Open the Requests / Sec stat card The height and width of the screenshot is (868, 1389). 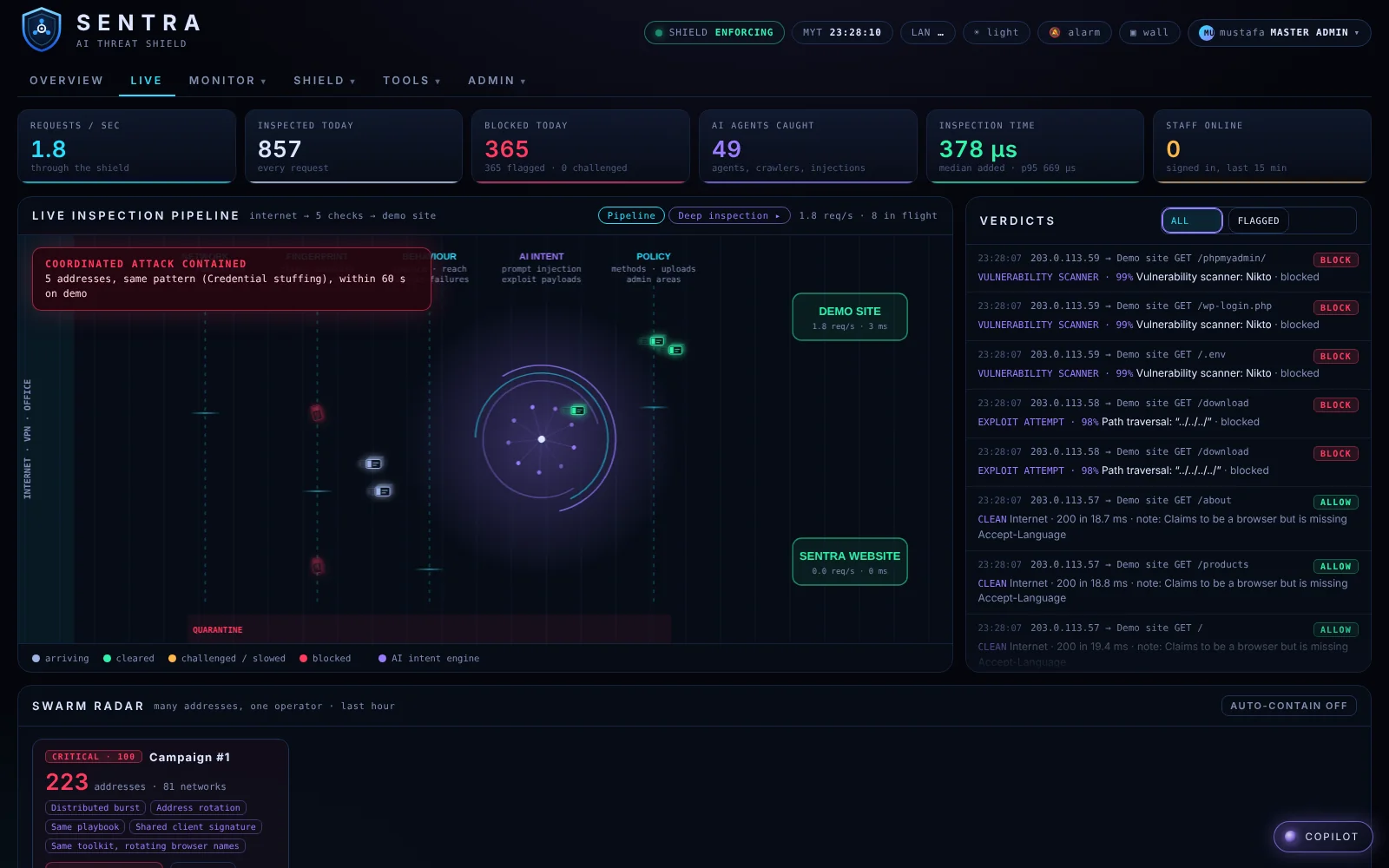[127, 146]
